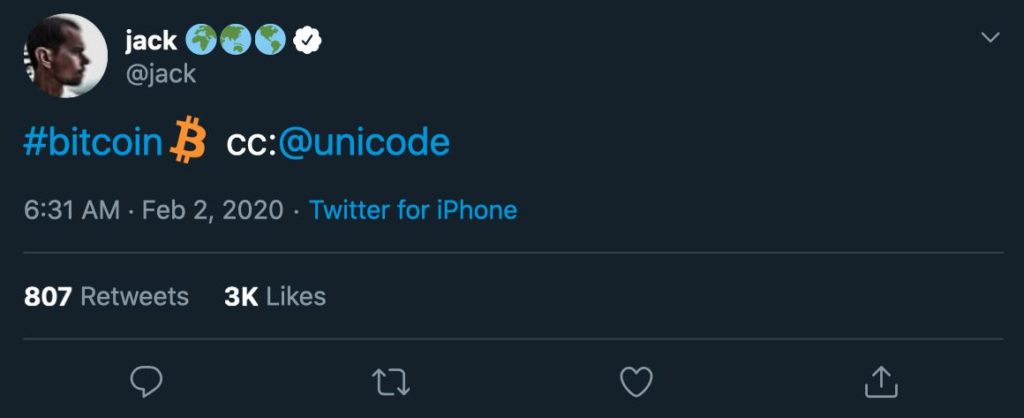Click the cc: text in the tweet
The width and height of the screenshot is (1024, 418).
[251, 144]
